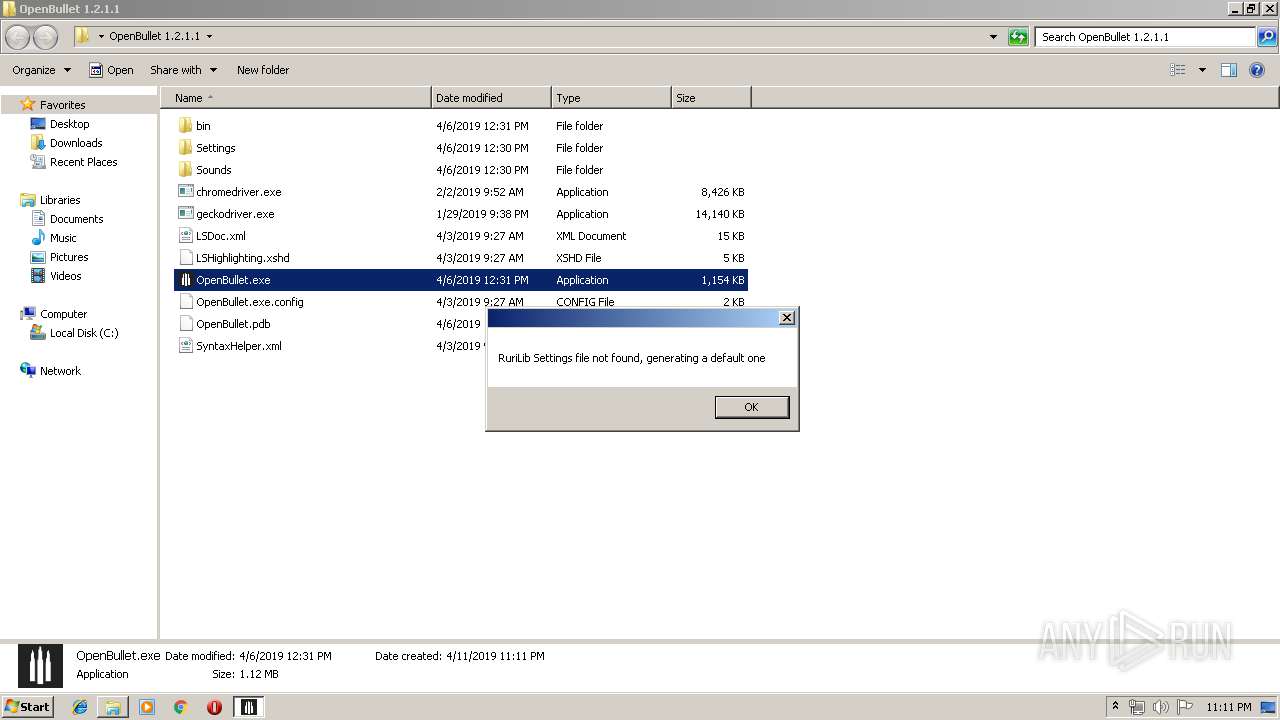Screen dimensions: 1280x720
Task: Click the 8,426 KB size cell
Action: click(722, 192)
